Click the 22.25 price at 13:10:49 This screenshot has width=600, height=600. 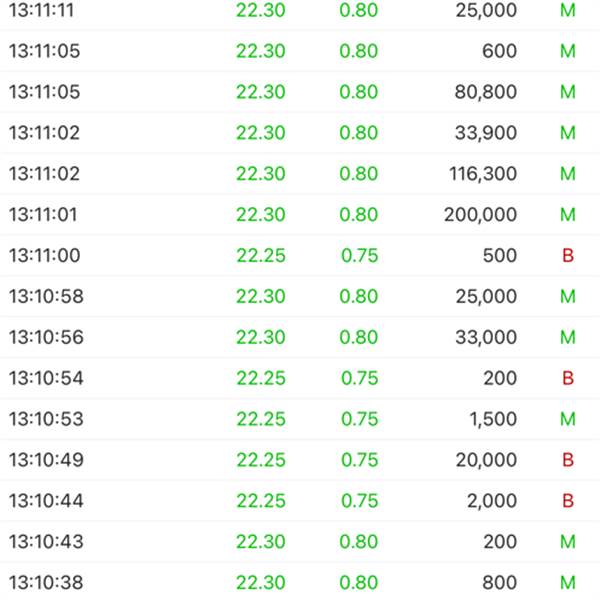click(261, 460)
